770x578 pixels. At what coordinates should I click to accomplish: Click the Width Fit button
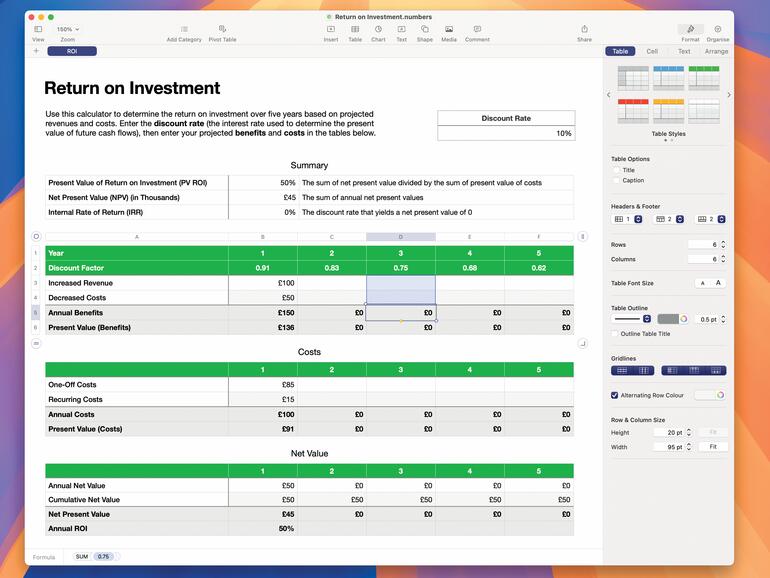tap(713, 447)
